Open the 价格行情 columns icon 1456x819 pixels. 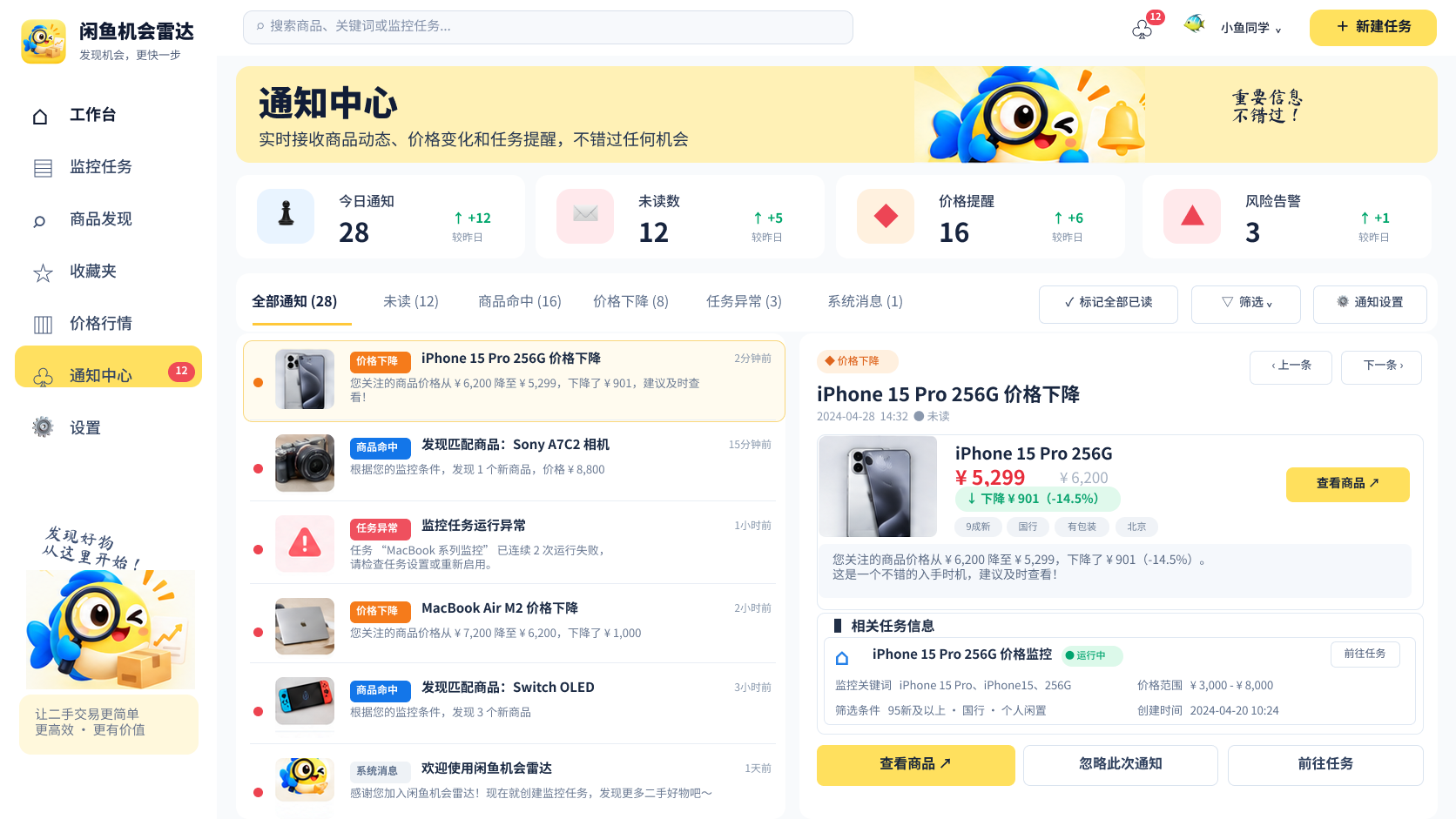click(43, 325)
